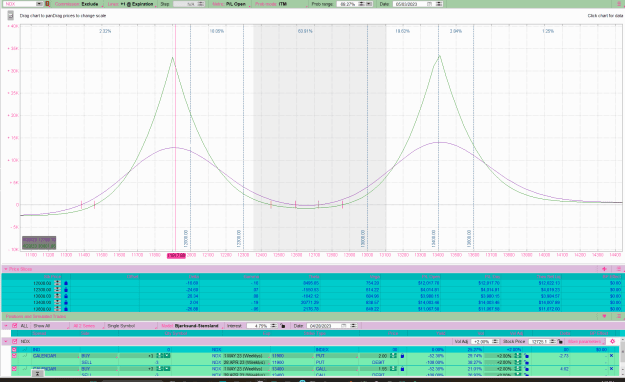
Task: Toggle the lock on the 13008.00 slice
Action: [x=66, y=296]
